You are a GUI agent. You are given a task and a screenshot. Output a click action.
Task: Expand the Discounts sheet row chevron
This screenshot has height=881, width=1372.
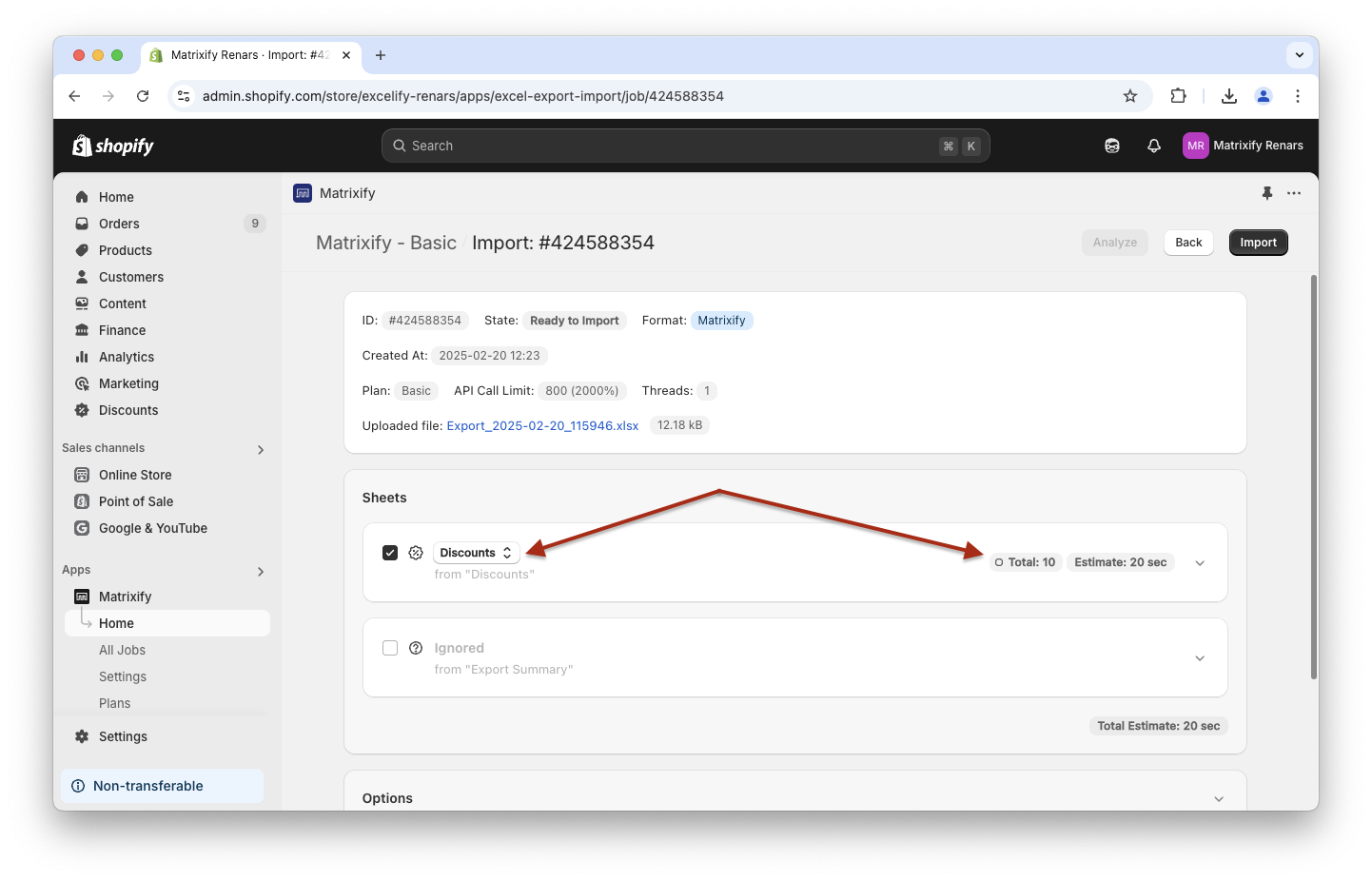pos(1199,563)
